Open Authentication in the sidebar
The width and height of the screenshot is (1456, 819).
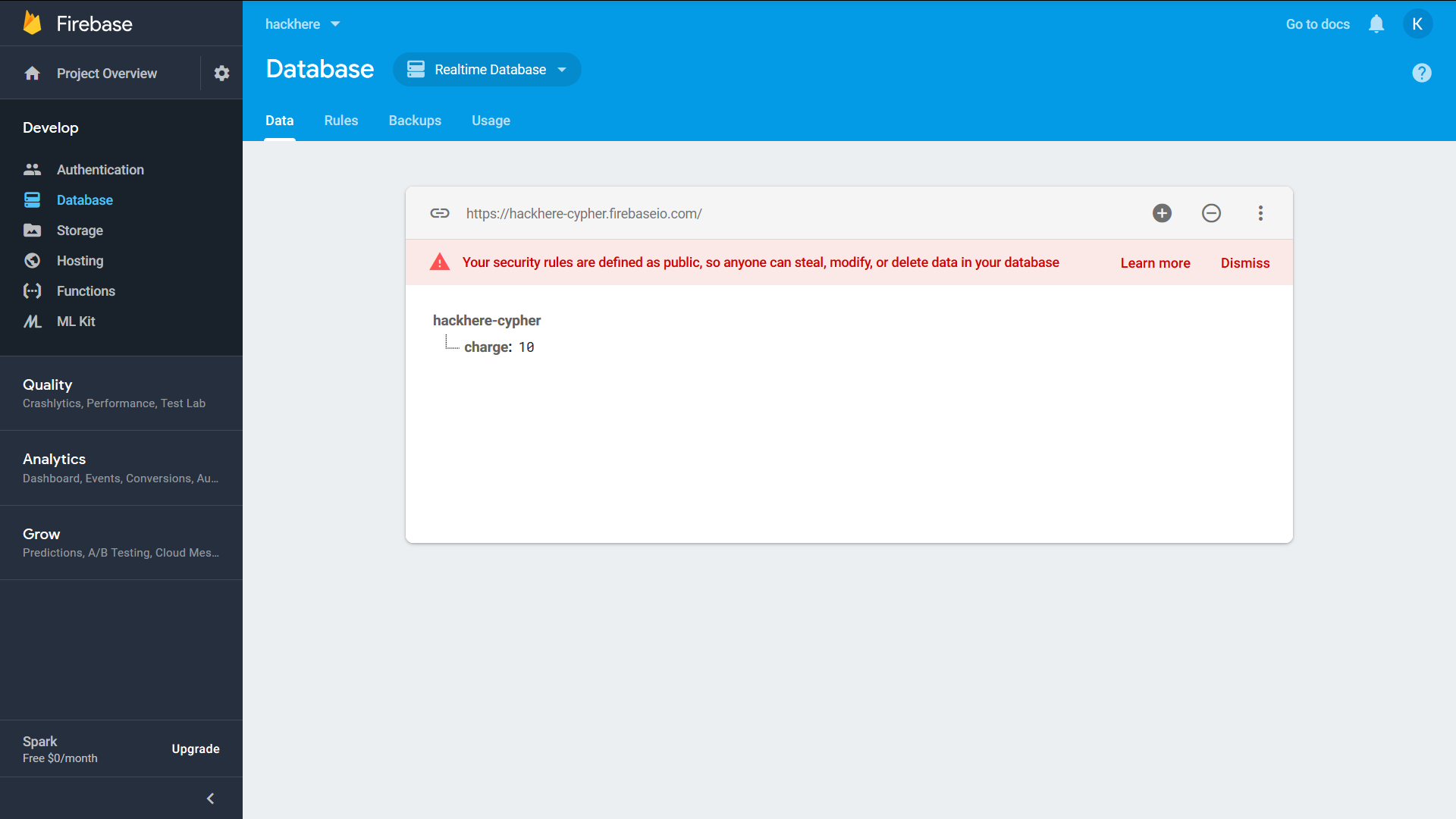pos(100,170)
